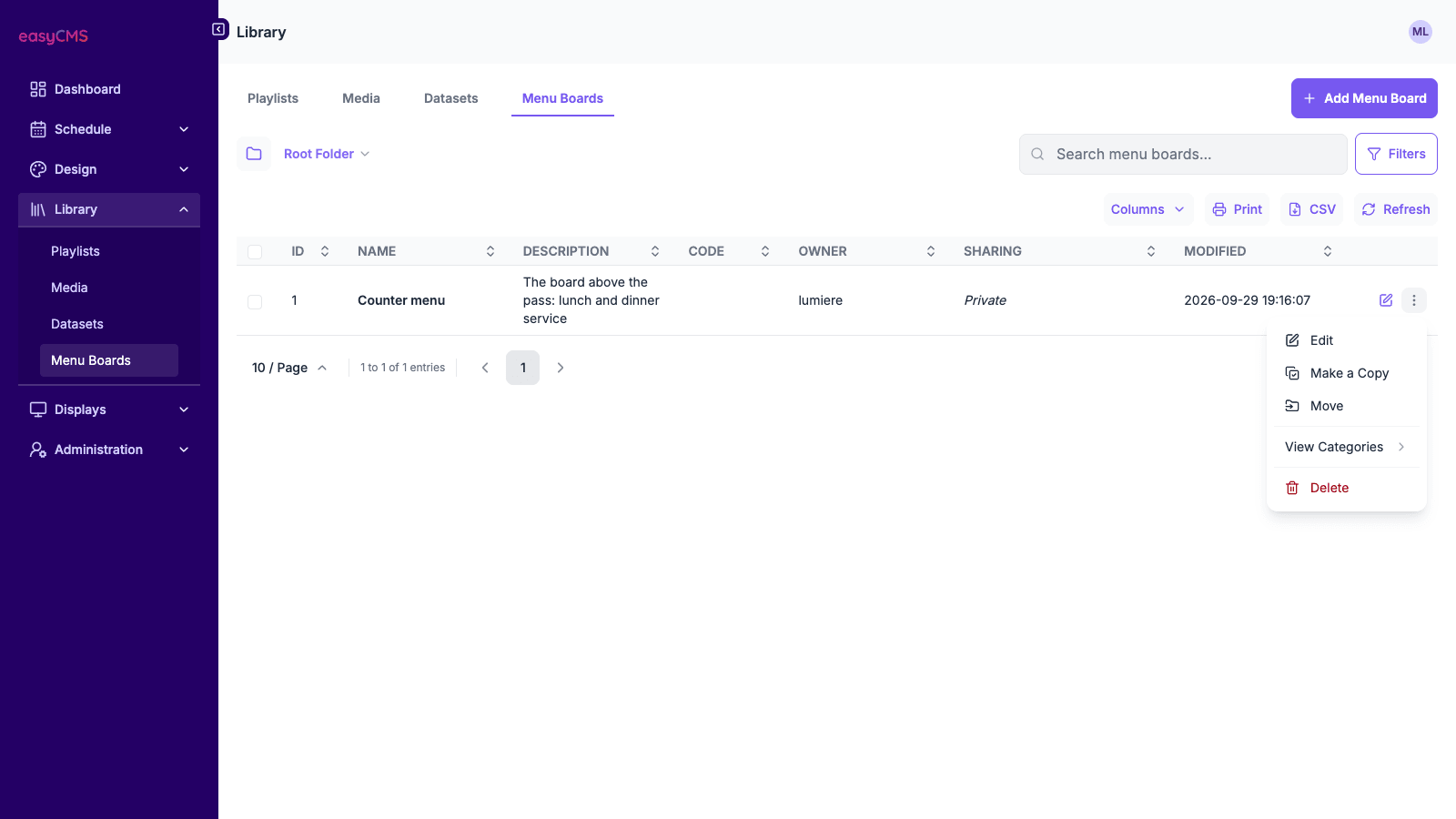1456x819 pixels.
Task: Click the Add Menu Board button
Action: point(1364,98)
